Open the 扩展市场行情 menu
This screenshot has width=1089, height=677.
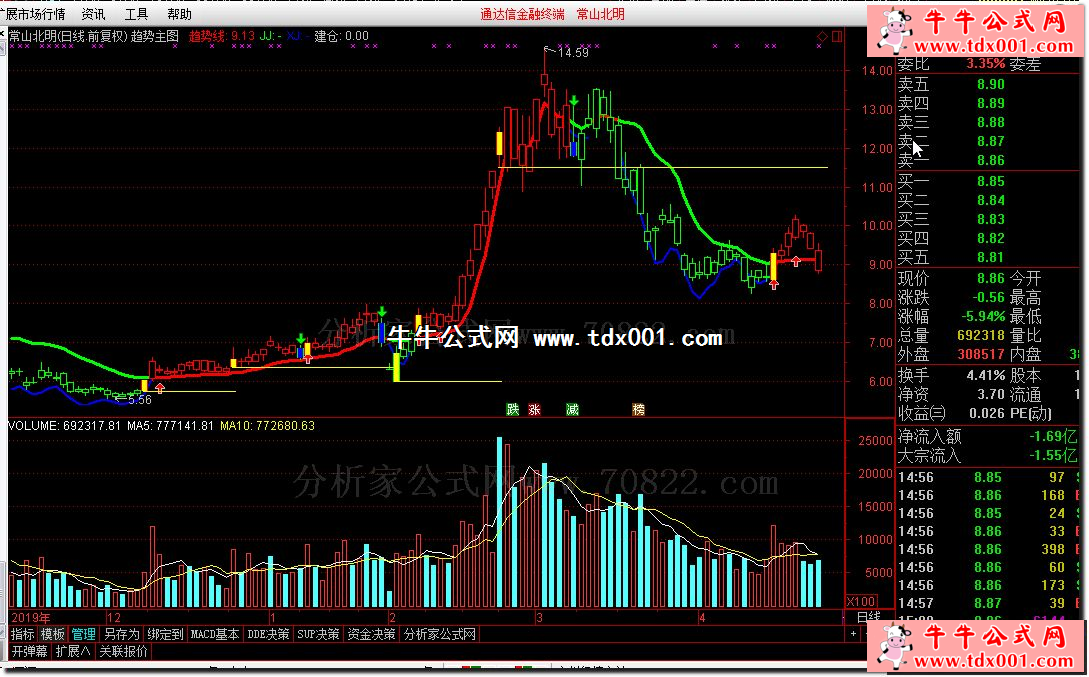[34, 14]
